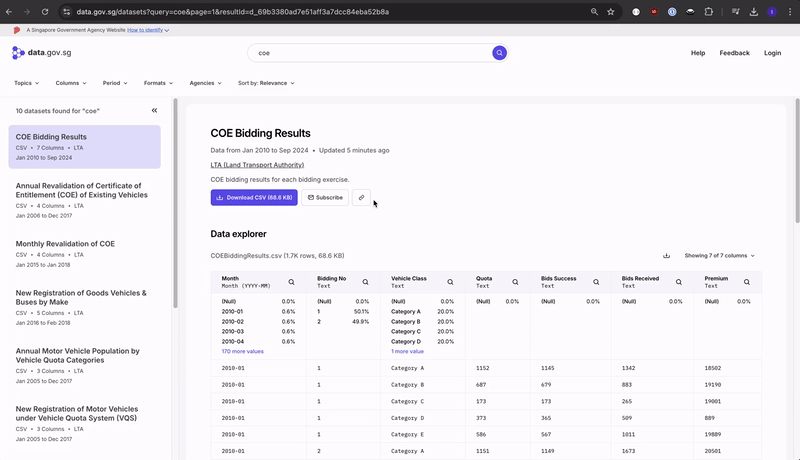Open the media control icon in toolbar
This screenshot has width=800, height=460.
pos(735,12)
